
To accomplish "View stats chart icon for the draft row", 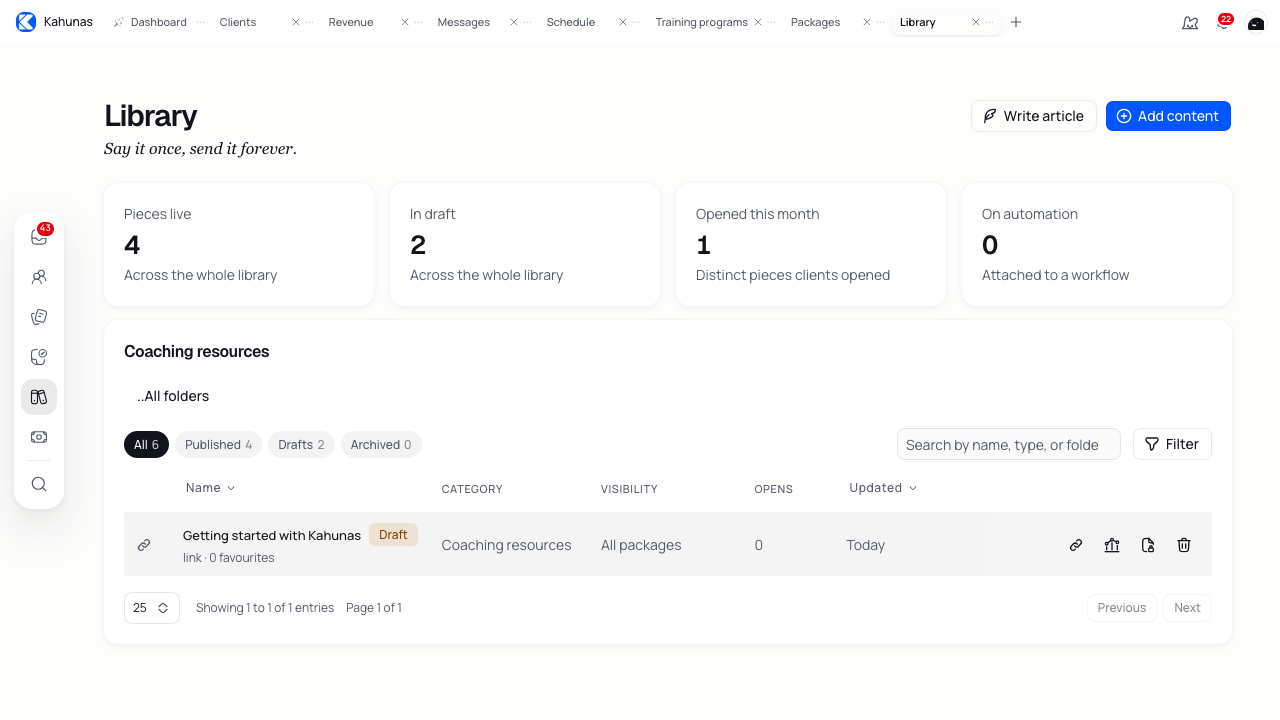I will pos(1112,545).
